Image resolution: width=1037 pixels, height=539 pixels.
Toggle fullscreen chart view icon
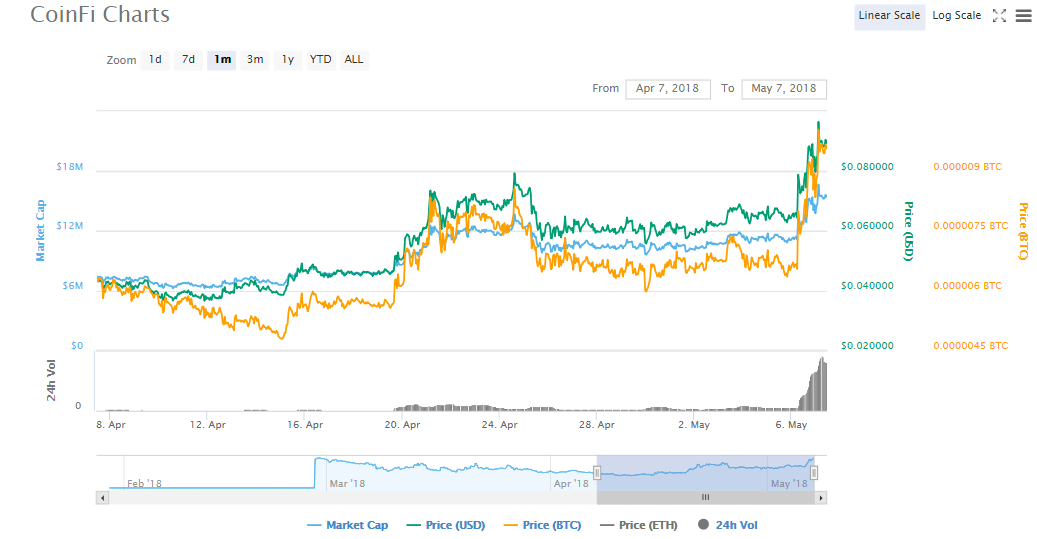pos(998,16)
